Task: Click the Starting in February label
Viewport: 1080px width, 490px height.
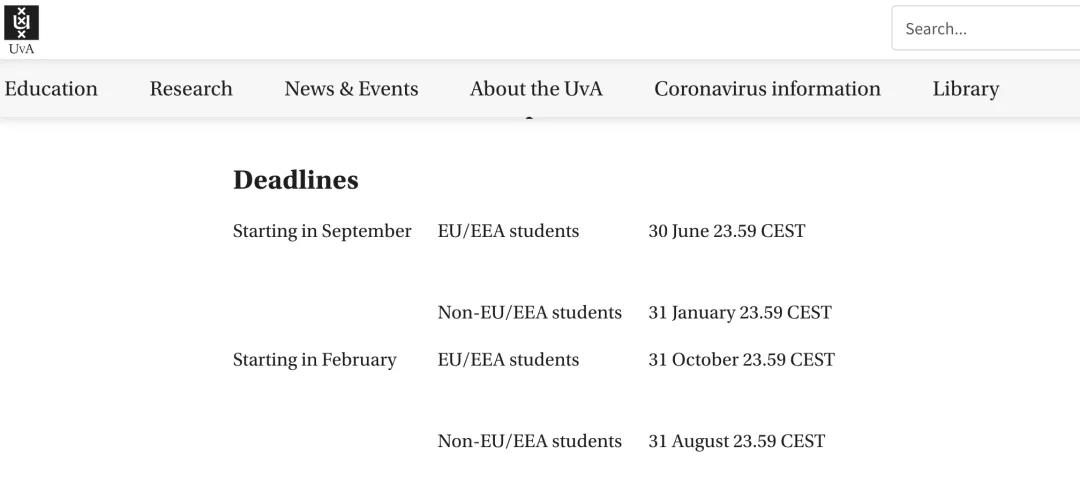Action: pos(314,360)
